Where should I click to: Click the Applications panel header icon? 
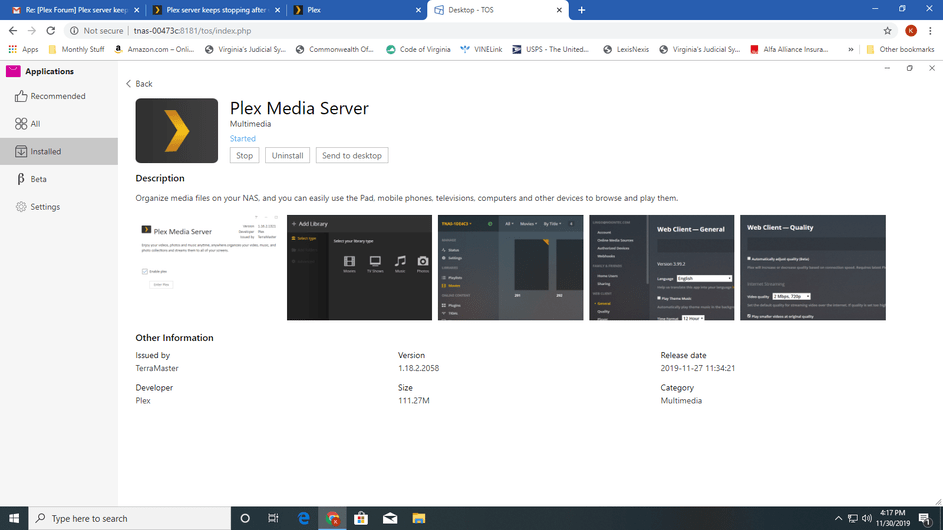tap(13, 71)
